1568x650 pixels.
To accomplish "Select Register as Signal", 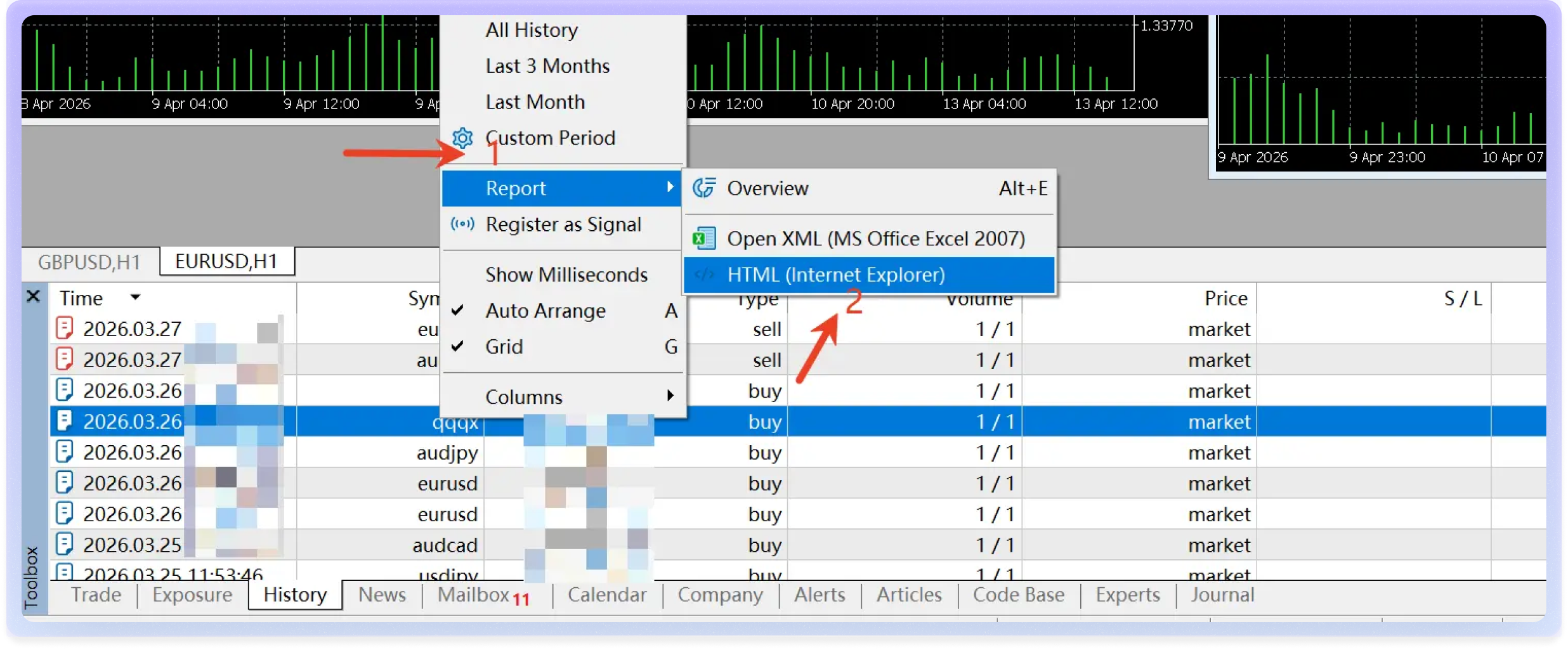I will pyautogui.click(x=563, y=224).
